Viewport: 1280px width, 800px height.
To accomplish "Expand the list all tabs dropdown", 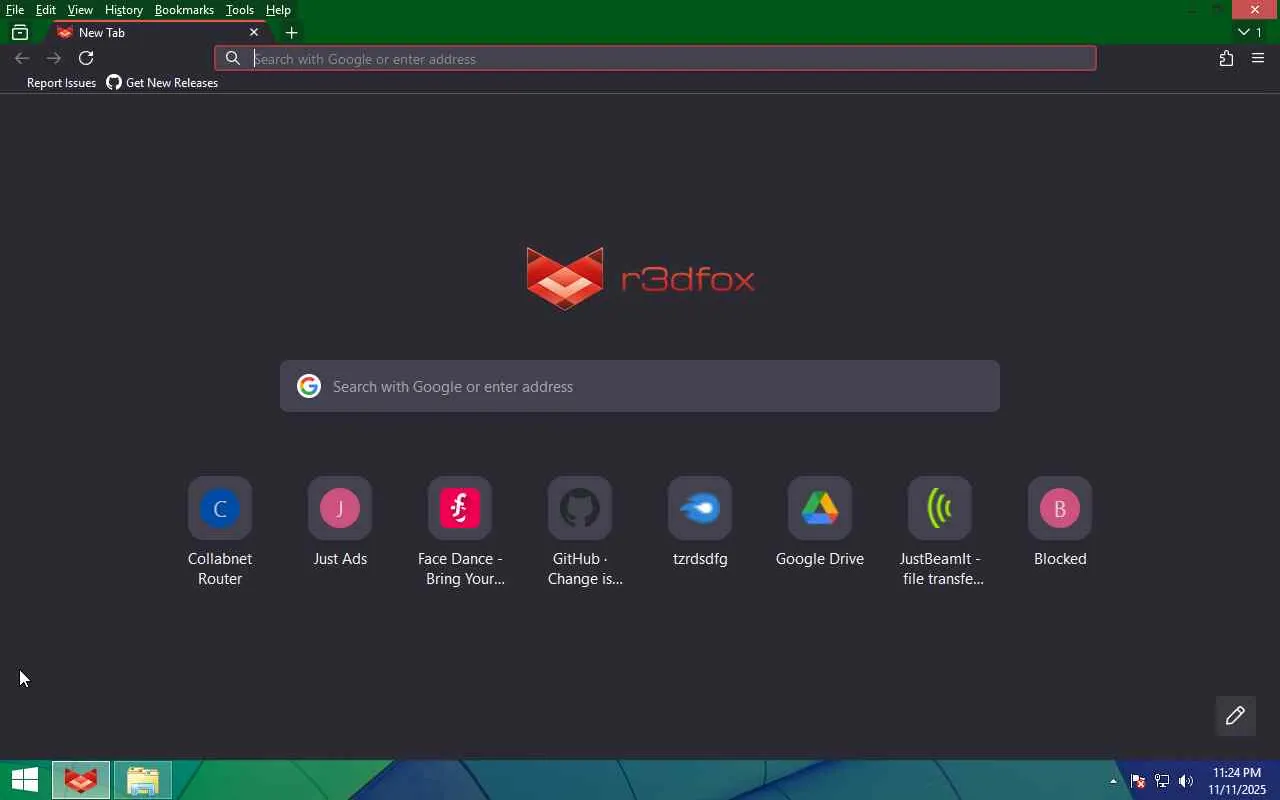I will click(x=1250, y=32).
